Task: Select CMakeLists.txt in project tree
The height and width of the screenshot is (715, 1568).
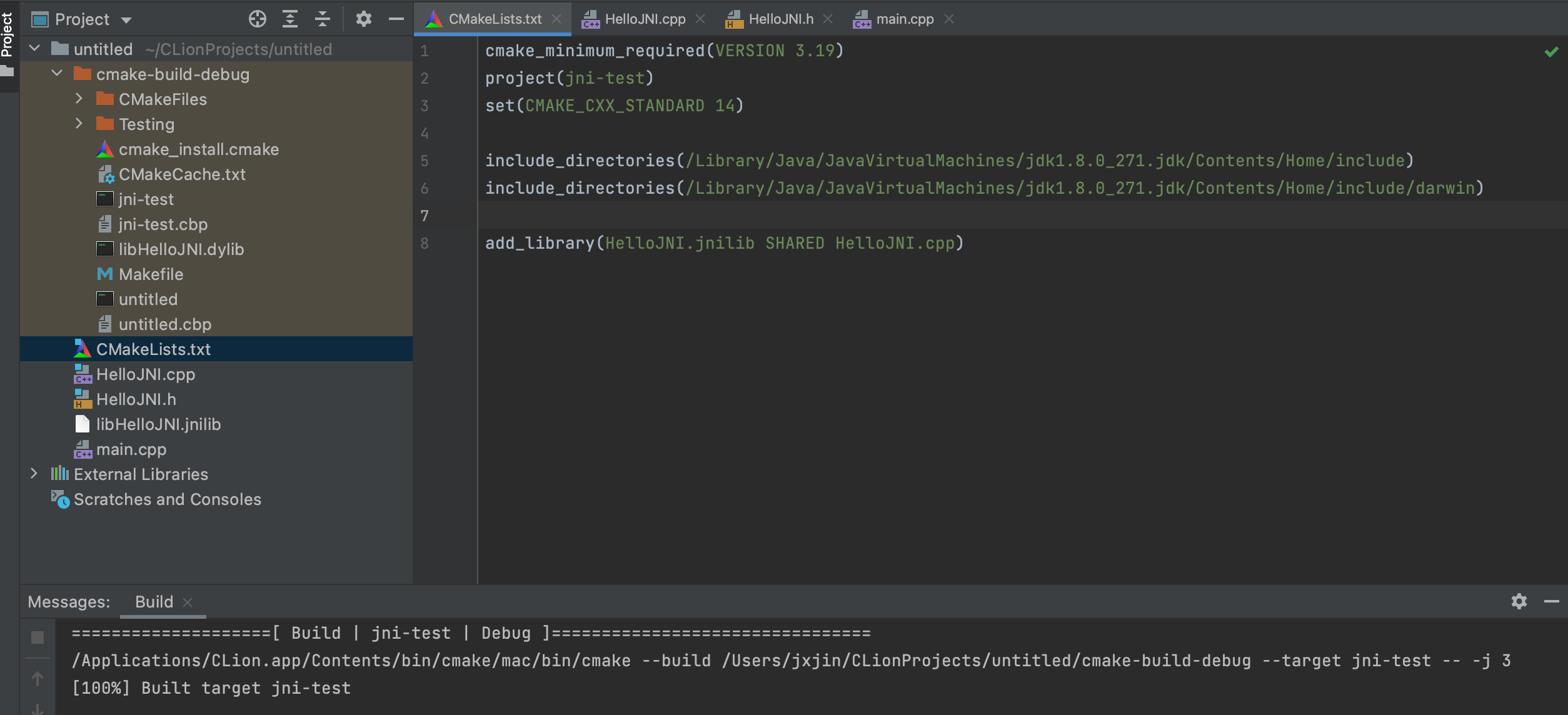Action: (153, 349)
